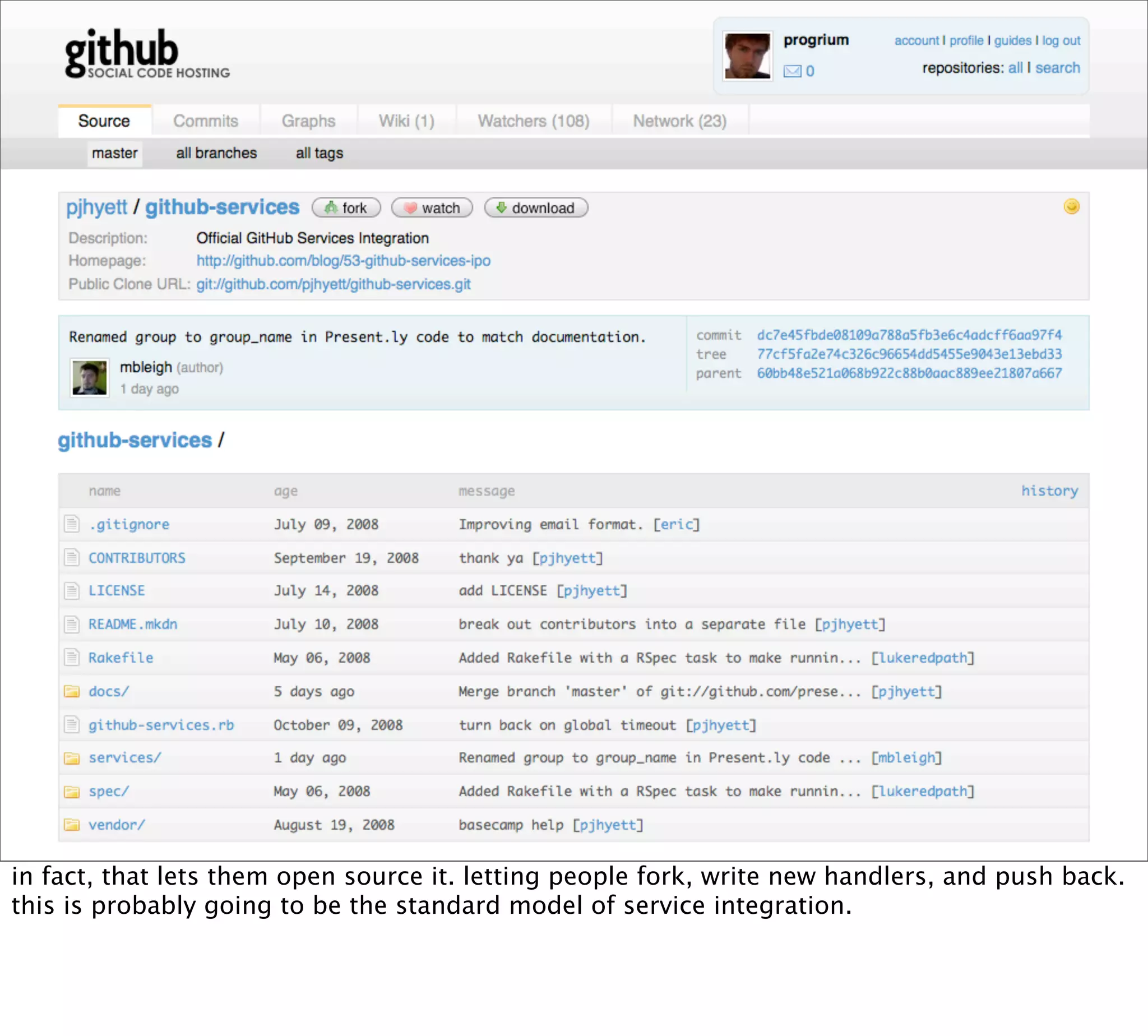Viewport: 1148px width, 1036px height.
Task: Click the vendor folder icon
Action: coord(72,824)
